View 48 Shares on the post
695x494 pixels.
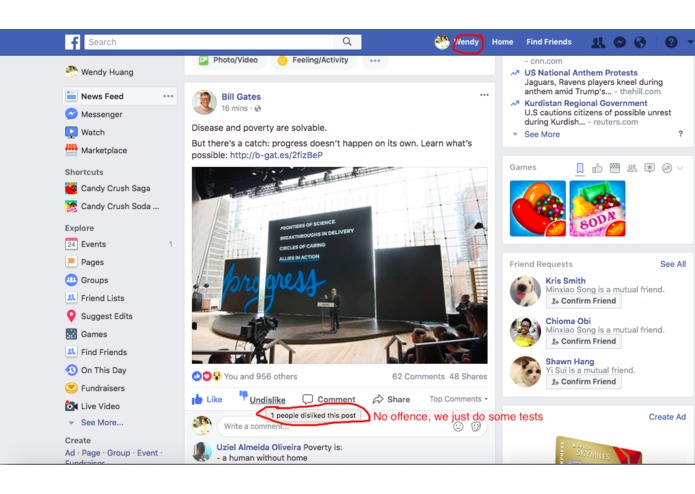point(468,377)
